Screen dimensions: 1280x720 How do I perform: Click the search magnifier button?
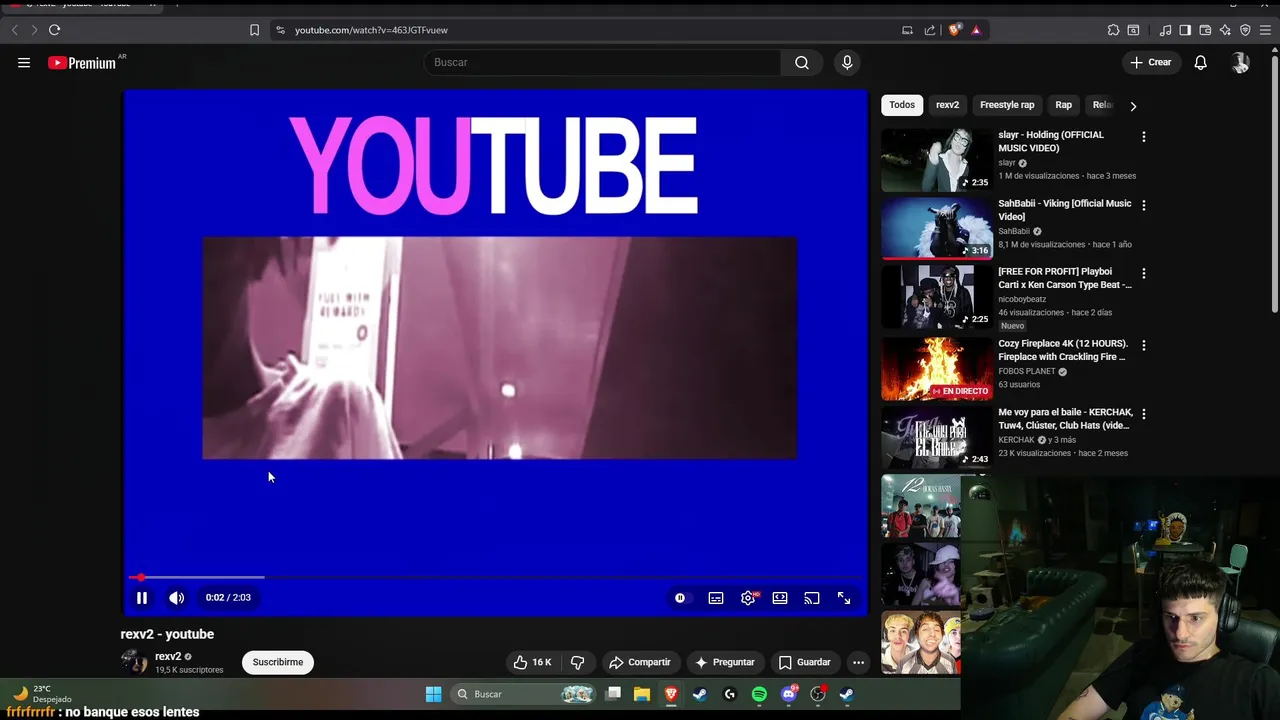tap(802, 62)
